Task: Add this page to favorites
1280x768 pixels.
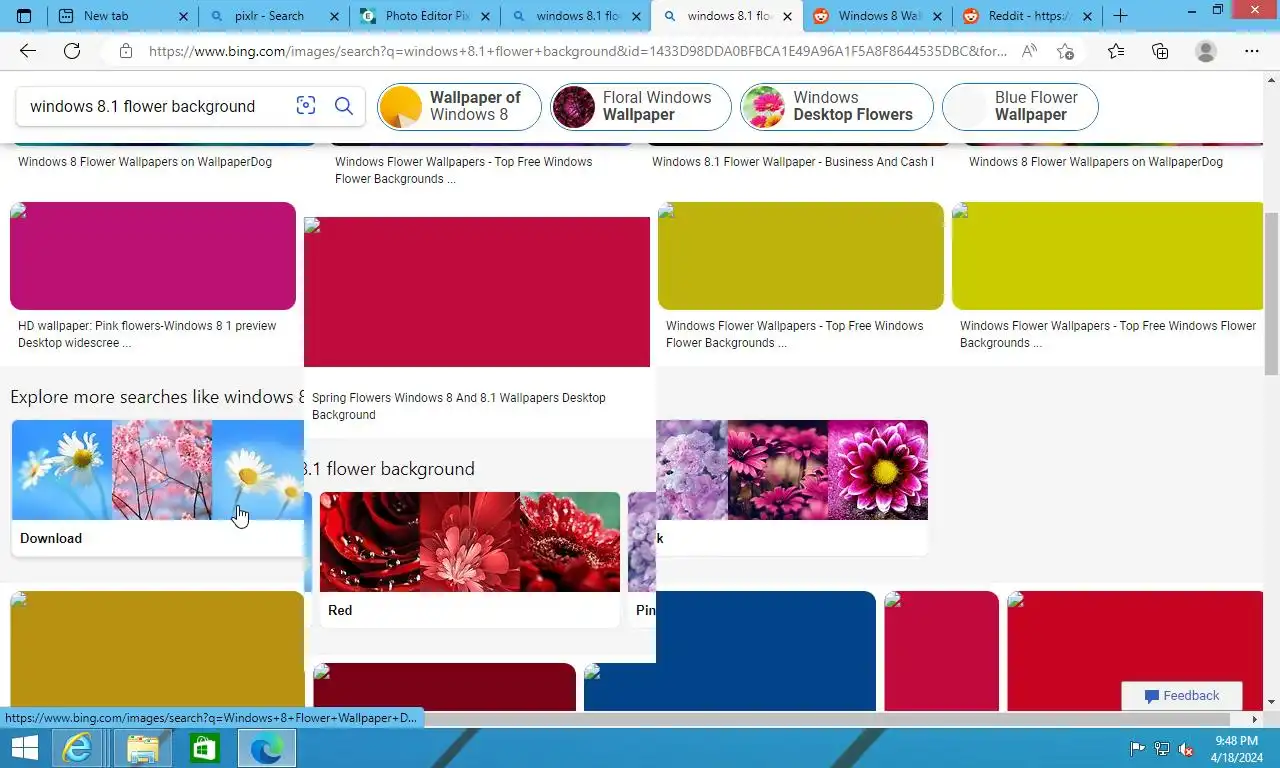Action: point(1066,51)
